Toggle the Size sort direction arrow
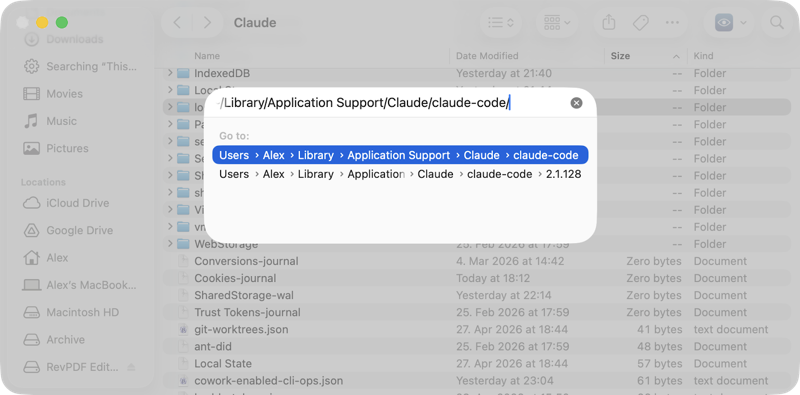This screenshot has height=395, width=800. point(676,56)
